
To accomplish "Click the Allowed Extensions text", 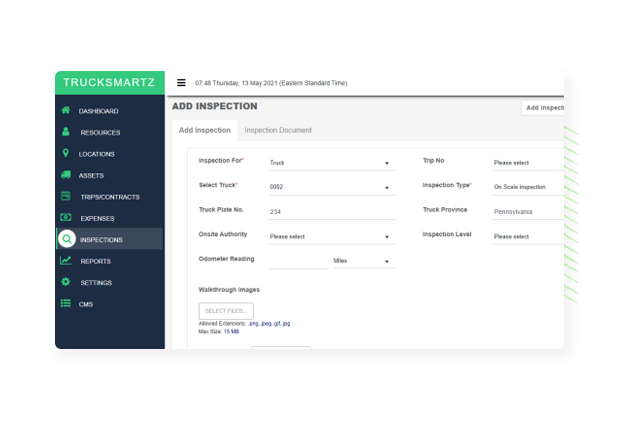I will click(244, 323).
